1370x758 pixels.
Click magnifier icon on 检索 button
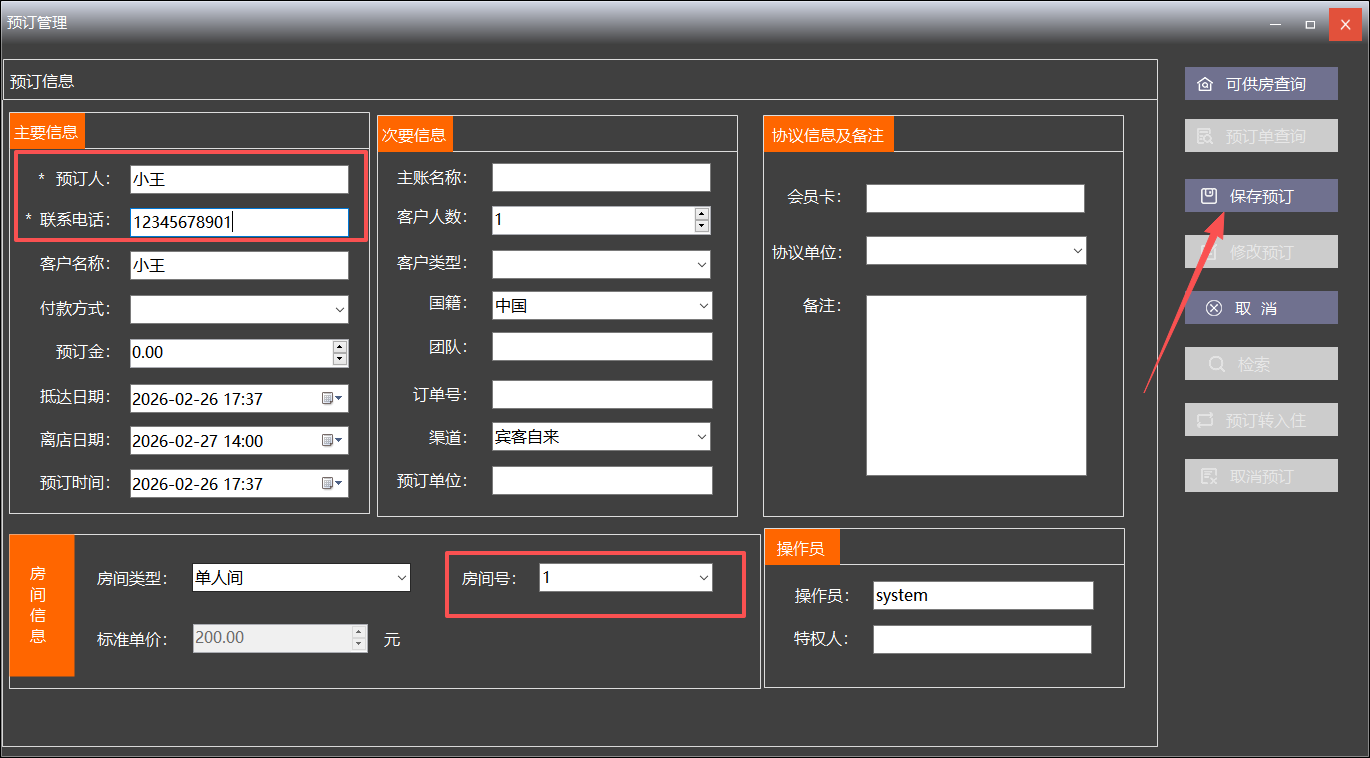(x=1217, y=364)
